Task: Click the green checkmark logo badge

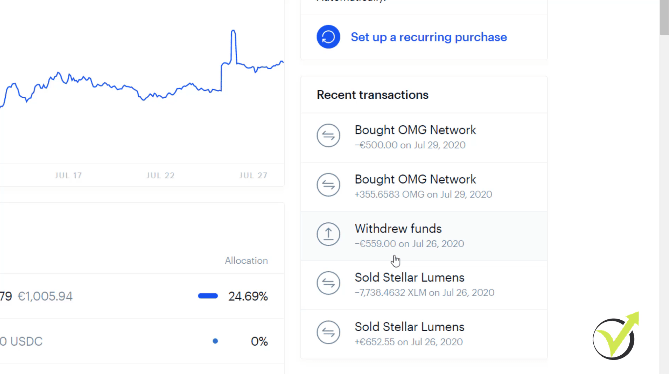Action: coord(616,336)
